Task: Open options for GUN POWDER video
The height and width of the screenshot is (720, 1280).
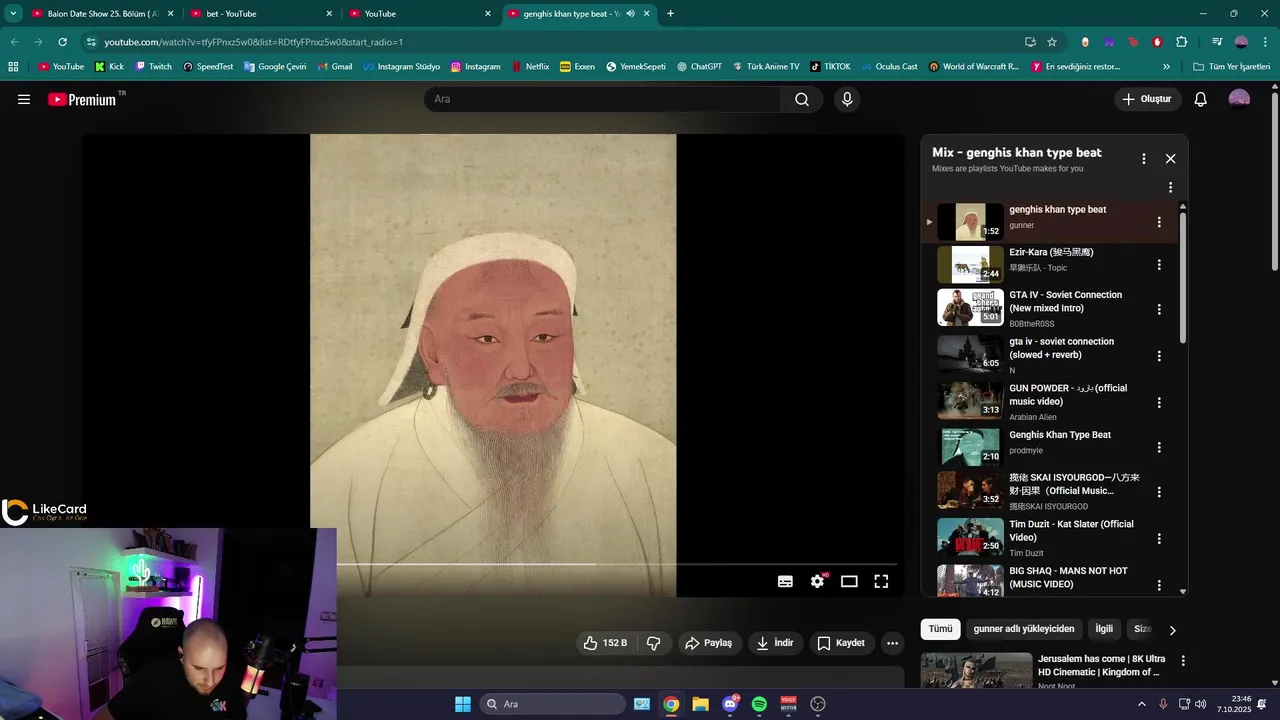Action: click(1159, 402)
